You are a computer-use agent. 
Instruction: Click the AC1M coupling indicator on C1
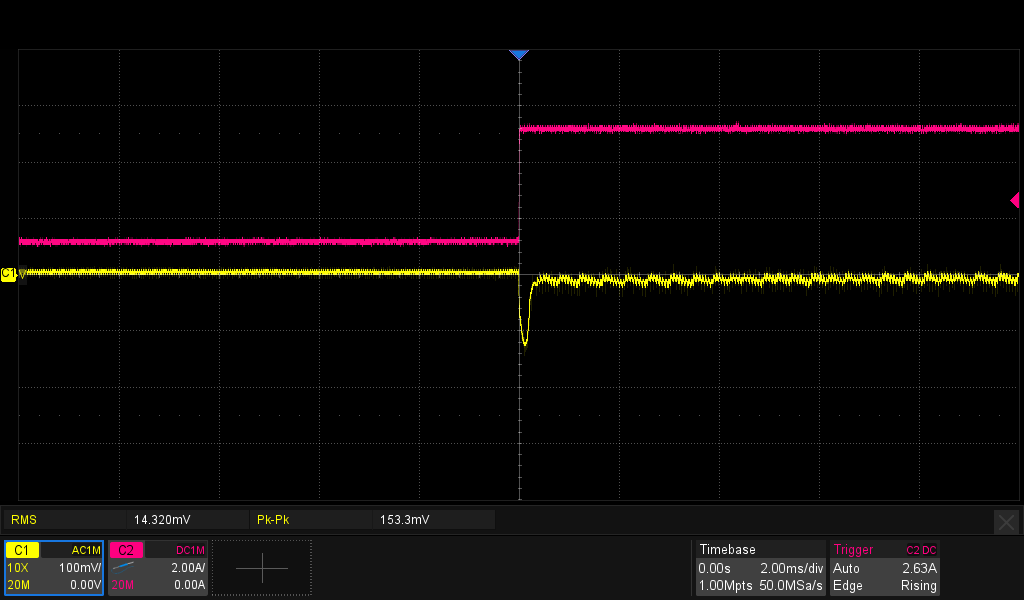pyautogui.click(x=85, y=549)
